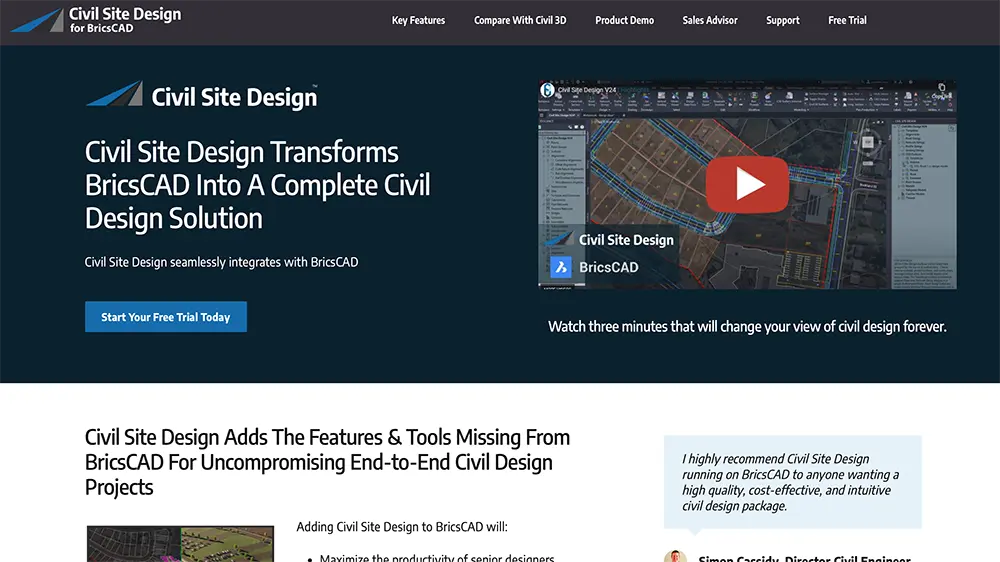The height and width of the screenshot is (562, 1000).
Task: Click the Civil Site Design hero logo
Action: click(202, 96)
